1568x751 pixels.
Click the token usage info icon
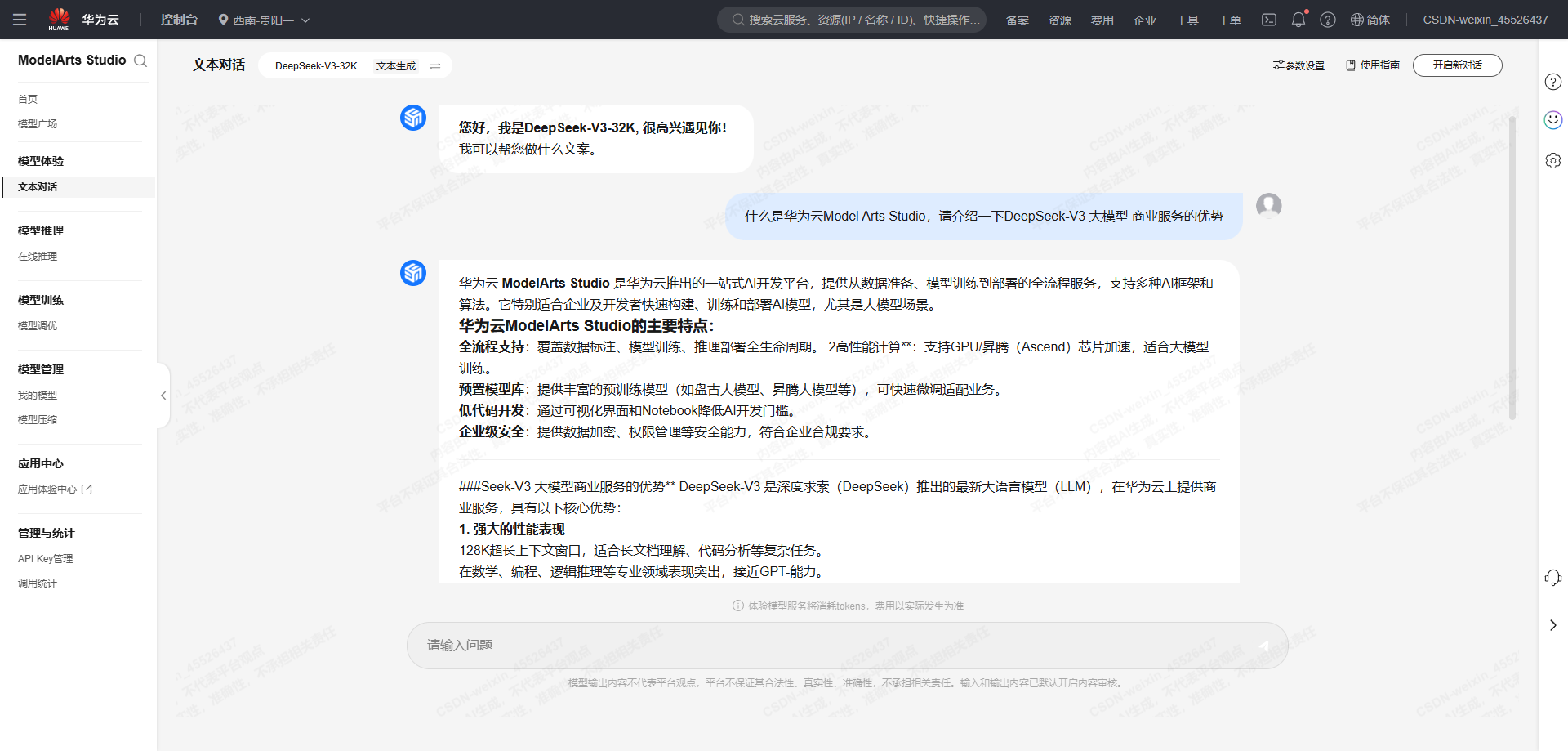tap(738, 606)
